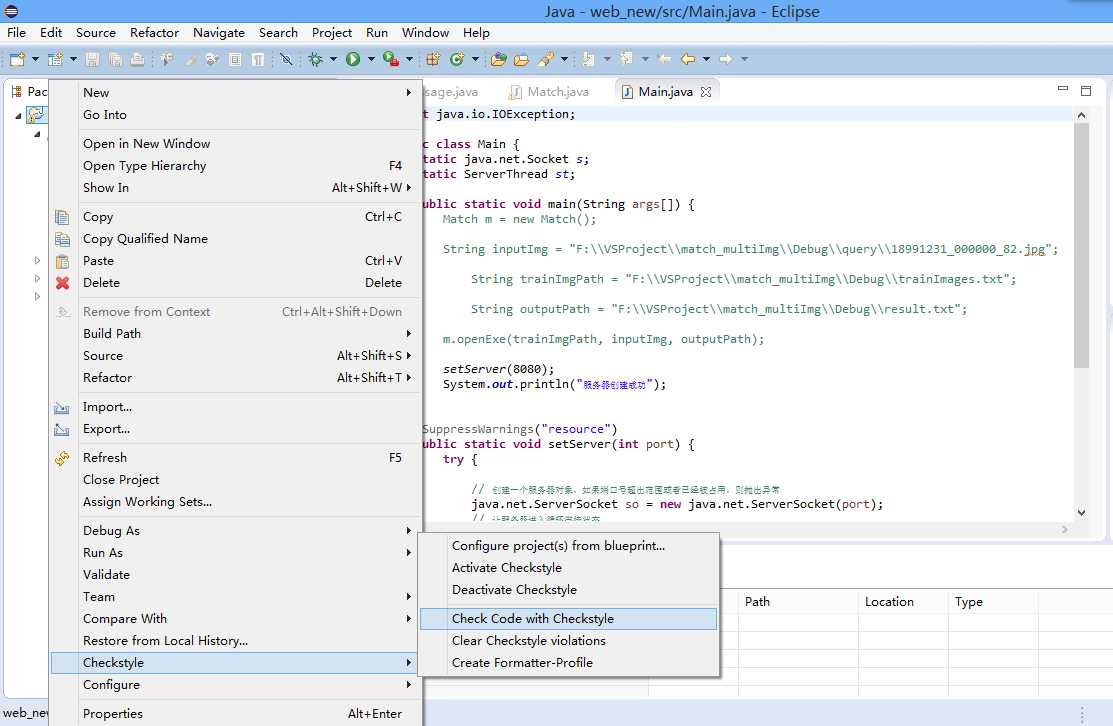Click the Next Annotation icon
The height and width of the screenshot is (726, 1113).
click(588, 60)
